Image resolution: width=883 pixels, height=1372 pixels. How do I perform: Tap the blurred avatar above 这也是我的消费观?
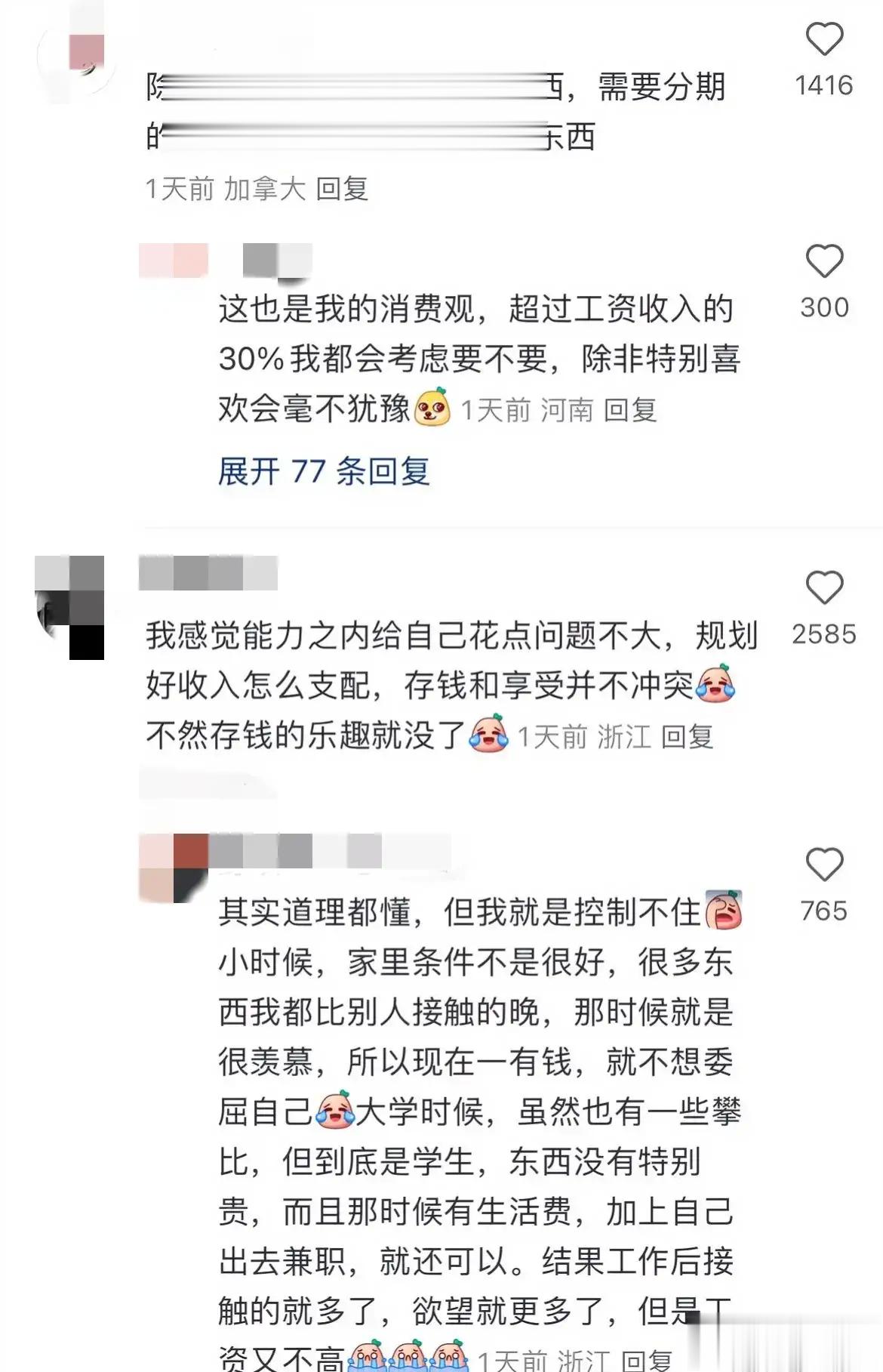174,261
